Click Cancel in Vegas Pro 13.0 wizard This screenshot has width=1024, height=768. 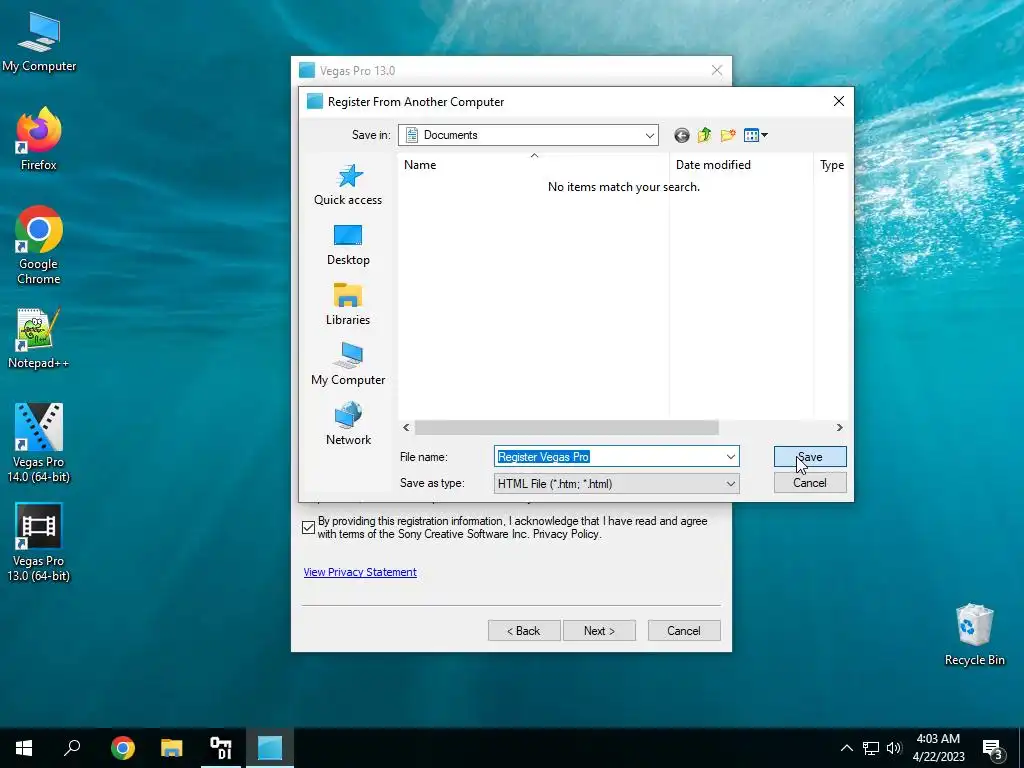point(684,631)
